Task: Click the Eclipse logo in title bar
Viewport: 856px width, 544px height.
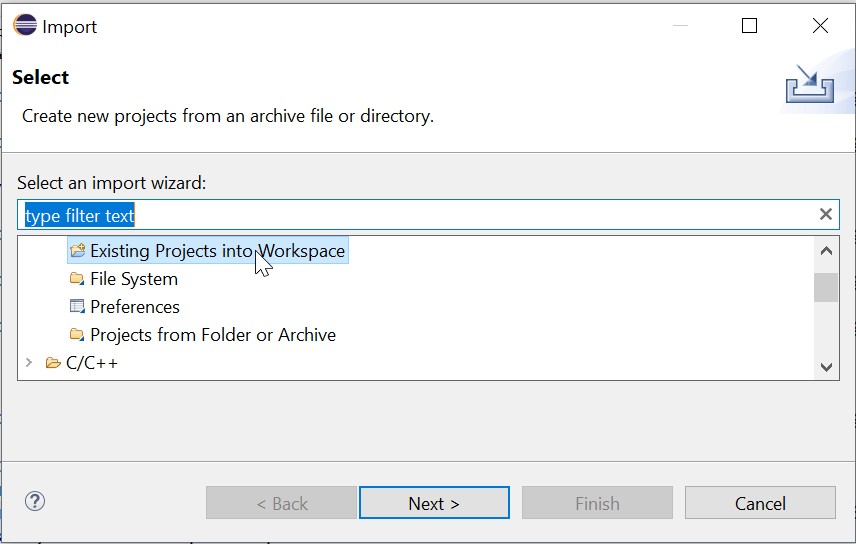Action: [x=24, y=27]
